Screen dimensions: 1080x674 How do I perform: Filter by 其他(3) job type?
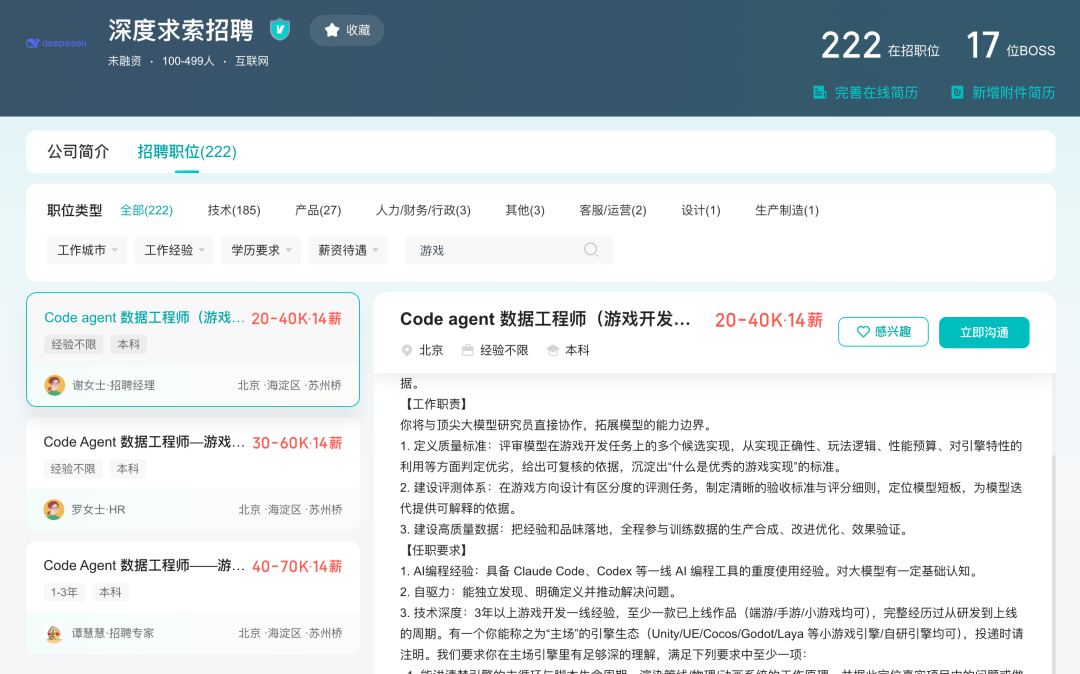point(525,210)
